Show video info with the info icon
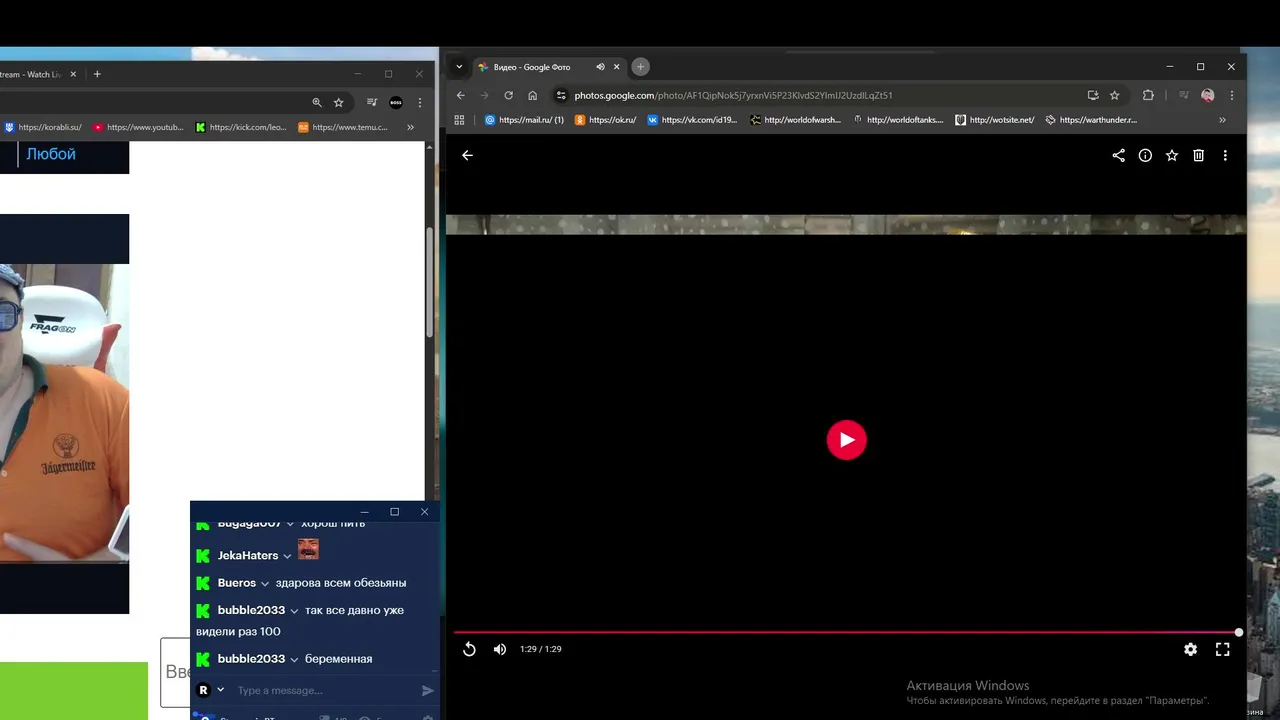The height and width of the screenshot is (720, 1280). point(1145,155)
